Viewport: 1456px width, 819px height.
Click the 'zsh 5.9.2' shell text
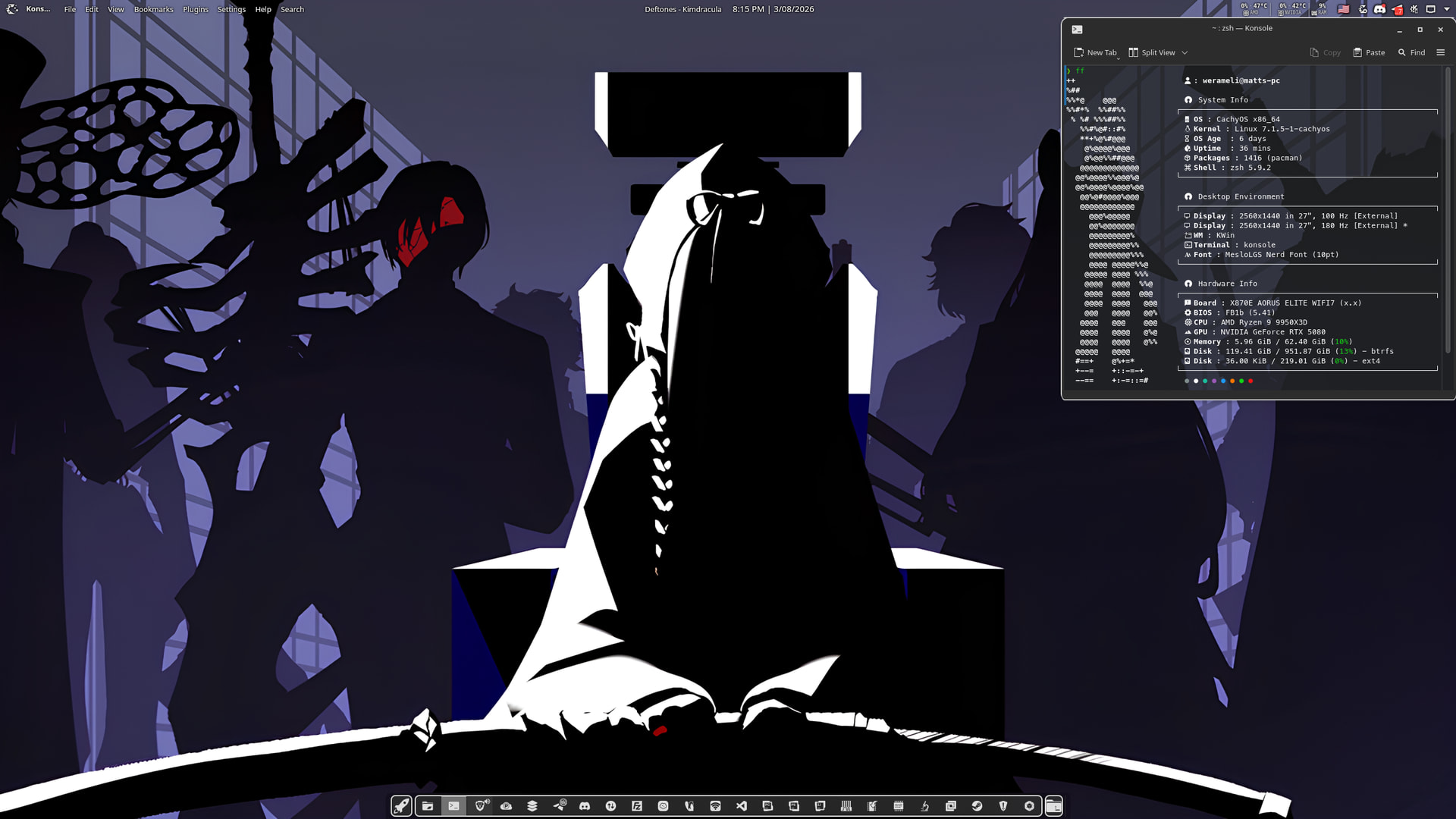click(x=1250, y=168)
